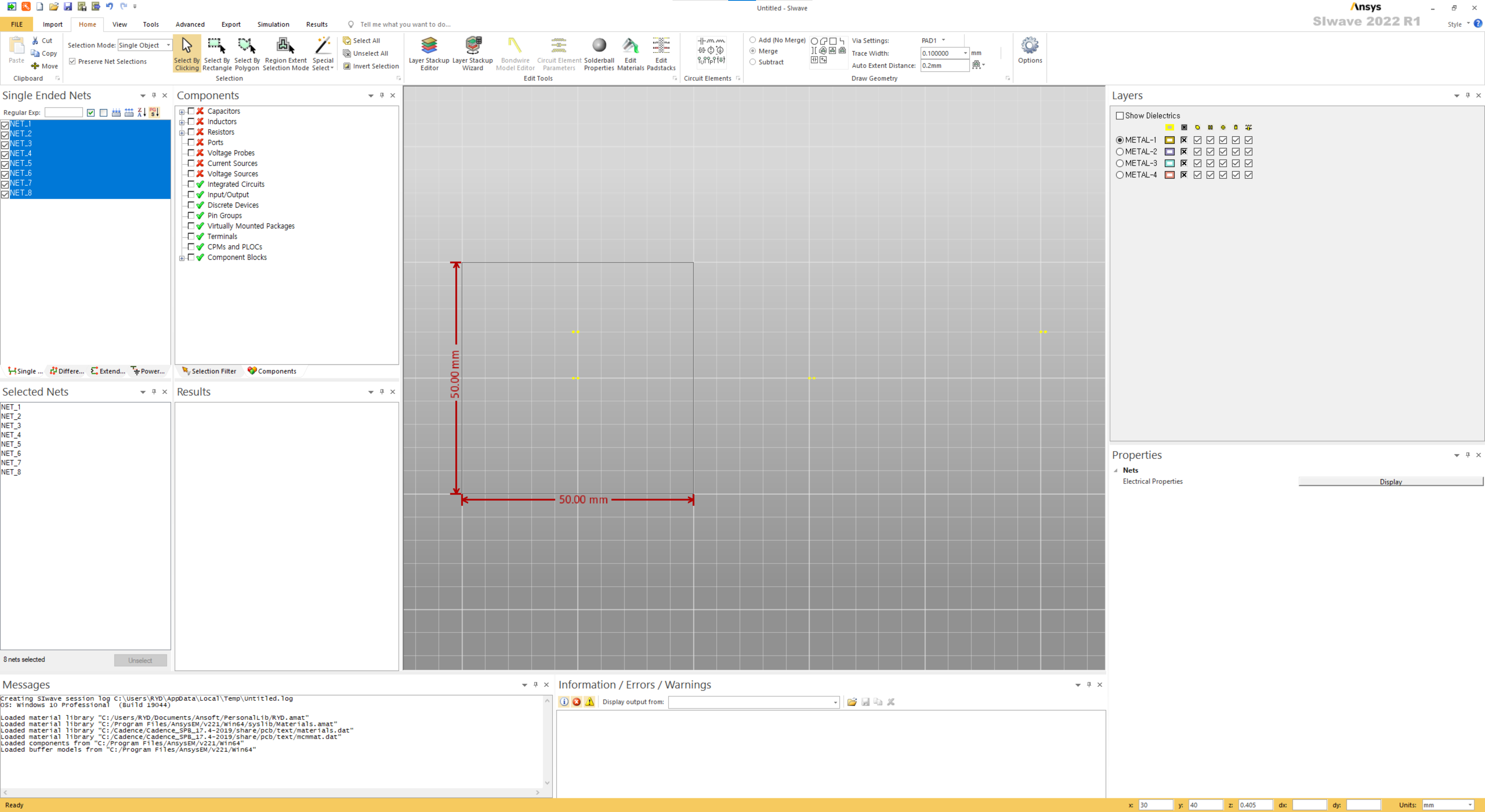
Task: Switch to the Import ribbon tab
Action: point(53,24)
